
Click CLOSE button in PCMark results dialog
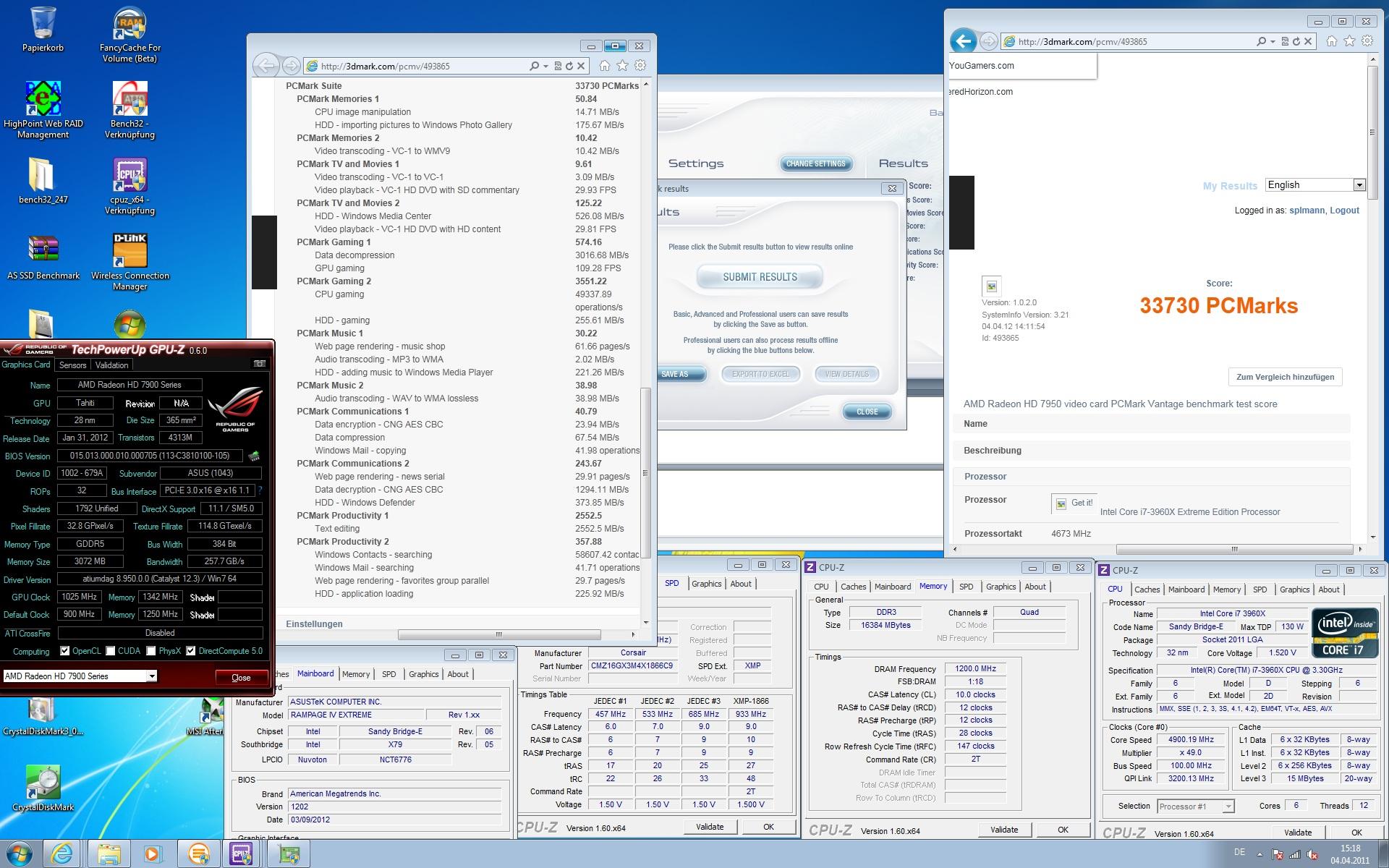click(x=867, y=412)
